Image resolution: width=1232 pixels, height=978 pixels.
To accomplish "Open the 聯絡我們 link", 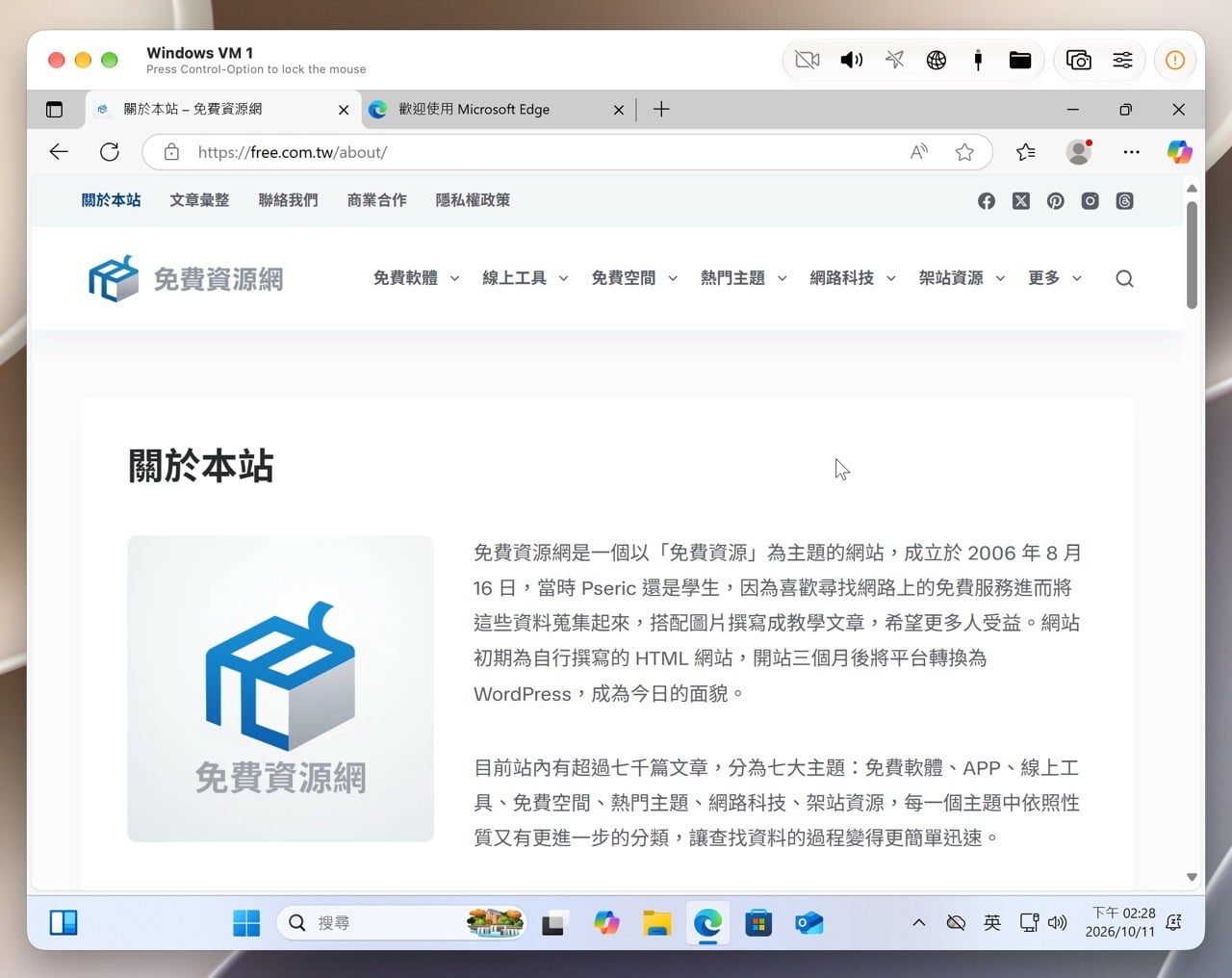I will [288, 200].
